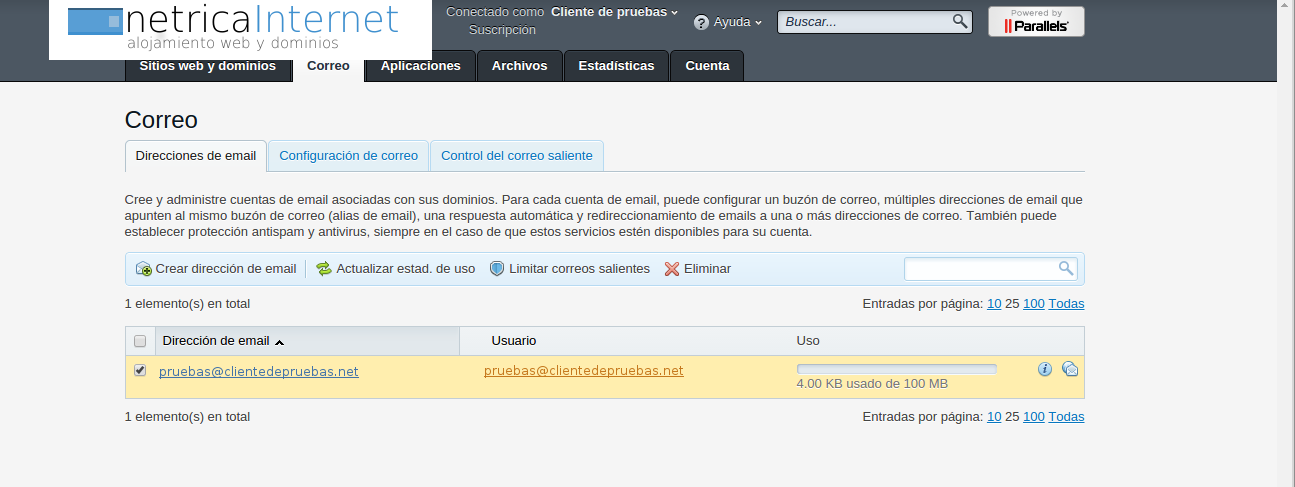Show 100 entries per page at top

tap(1033, 304)
